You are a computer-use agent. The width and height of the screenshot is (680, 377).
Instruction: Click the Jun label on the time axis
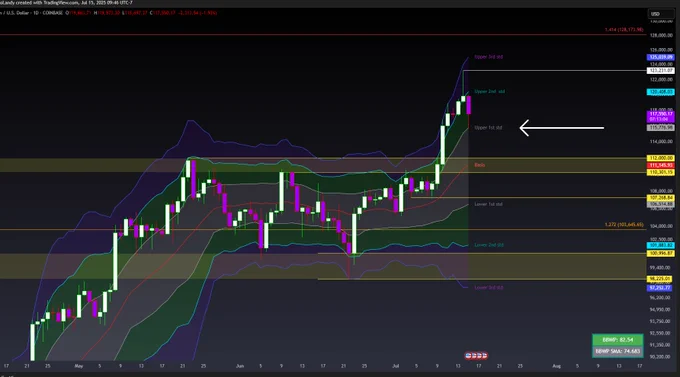(x=240, y=366)
